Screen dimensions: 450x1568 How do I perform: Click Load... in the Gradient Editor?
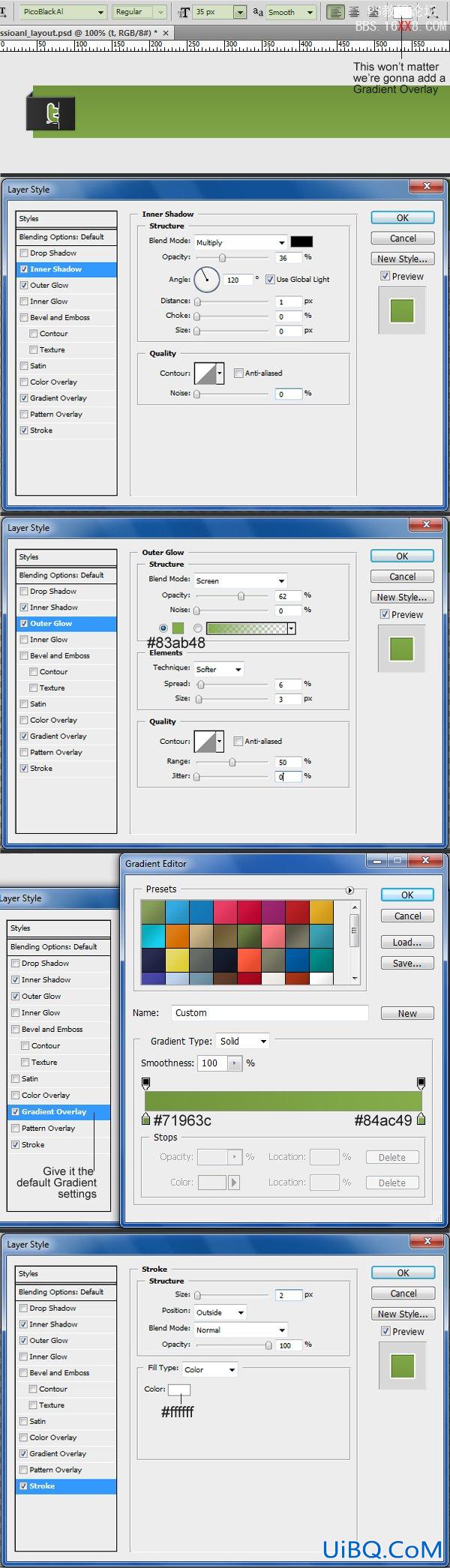407,943
